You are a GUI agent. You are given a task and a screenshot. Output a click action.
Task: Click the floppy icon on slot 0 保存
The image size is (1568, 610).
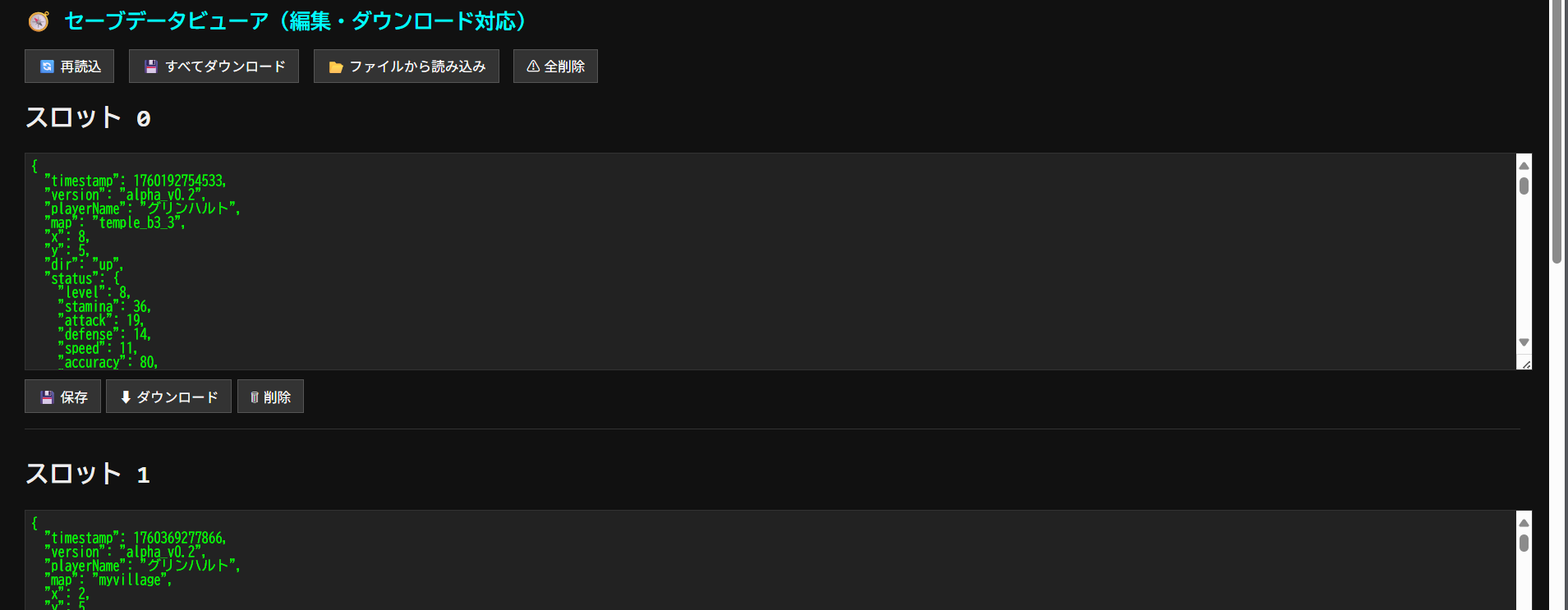[47, 397]
